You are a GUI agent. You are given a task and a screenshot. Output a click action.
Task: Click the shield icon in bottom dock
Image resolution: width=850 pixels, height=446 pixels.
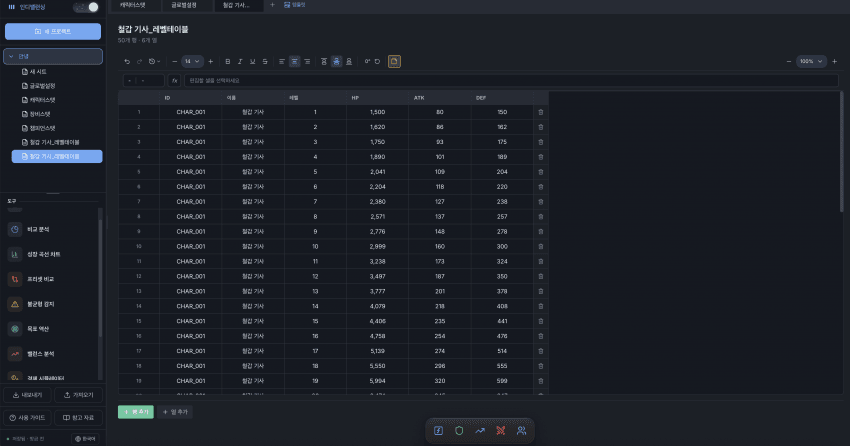point(459,430)
